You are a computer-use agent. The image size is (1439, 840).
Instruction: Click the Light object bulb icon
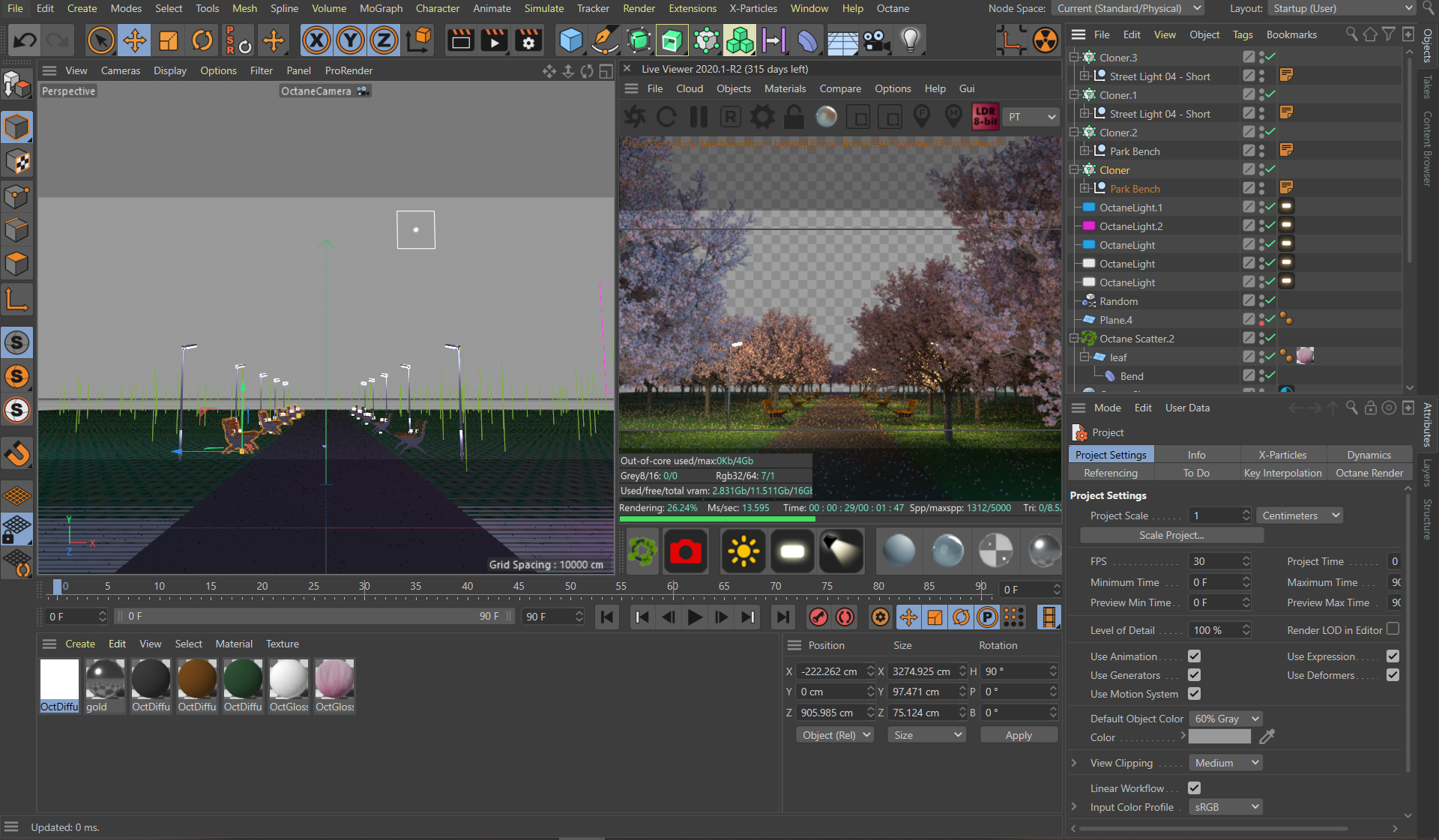tap(910, 40)
